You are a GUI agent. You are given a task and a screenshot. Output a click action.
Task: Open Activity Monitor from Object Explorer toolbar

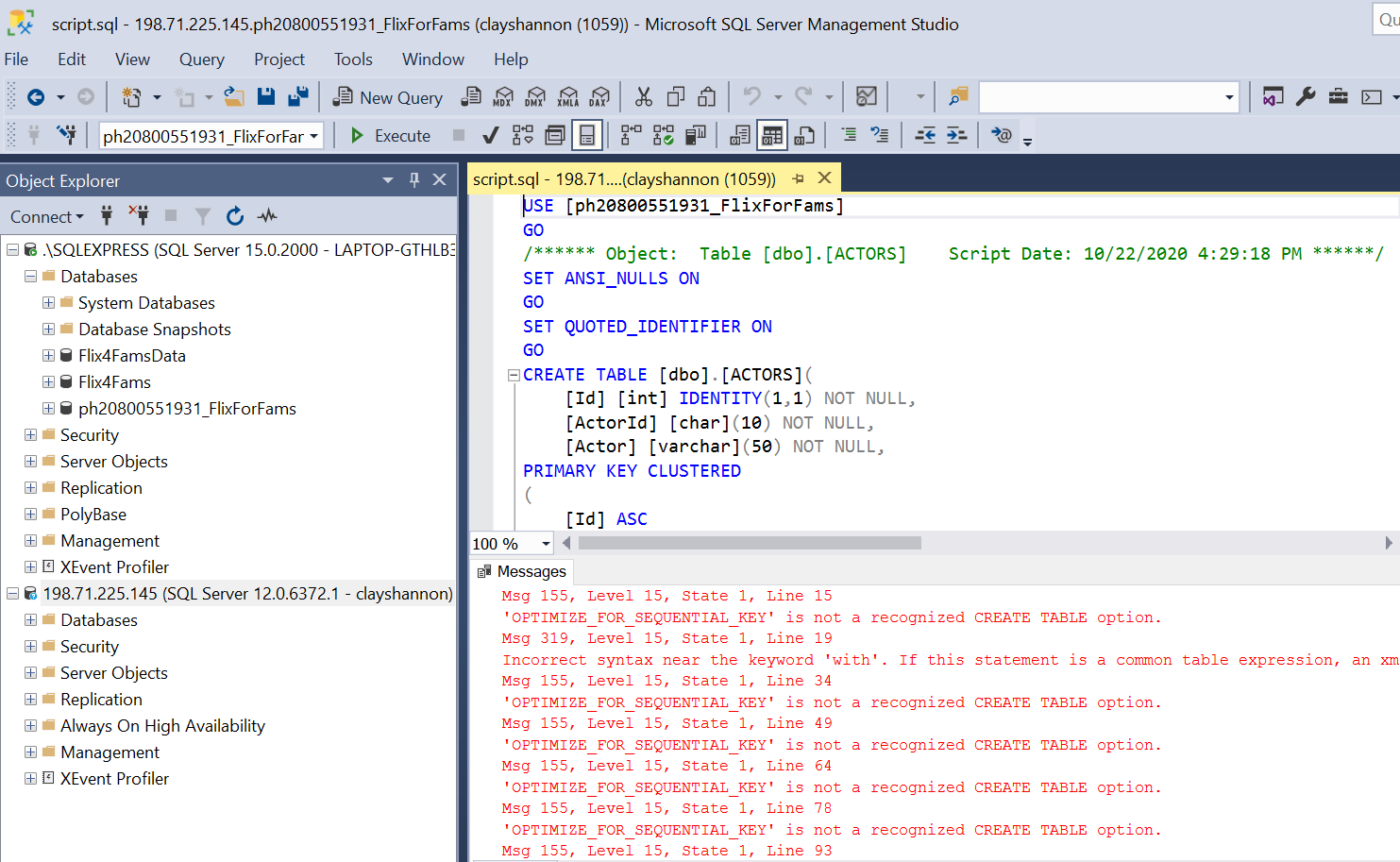[x=266, y=216]
